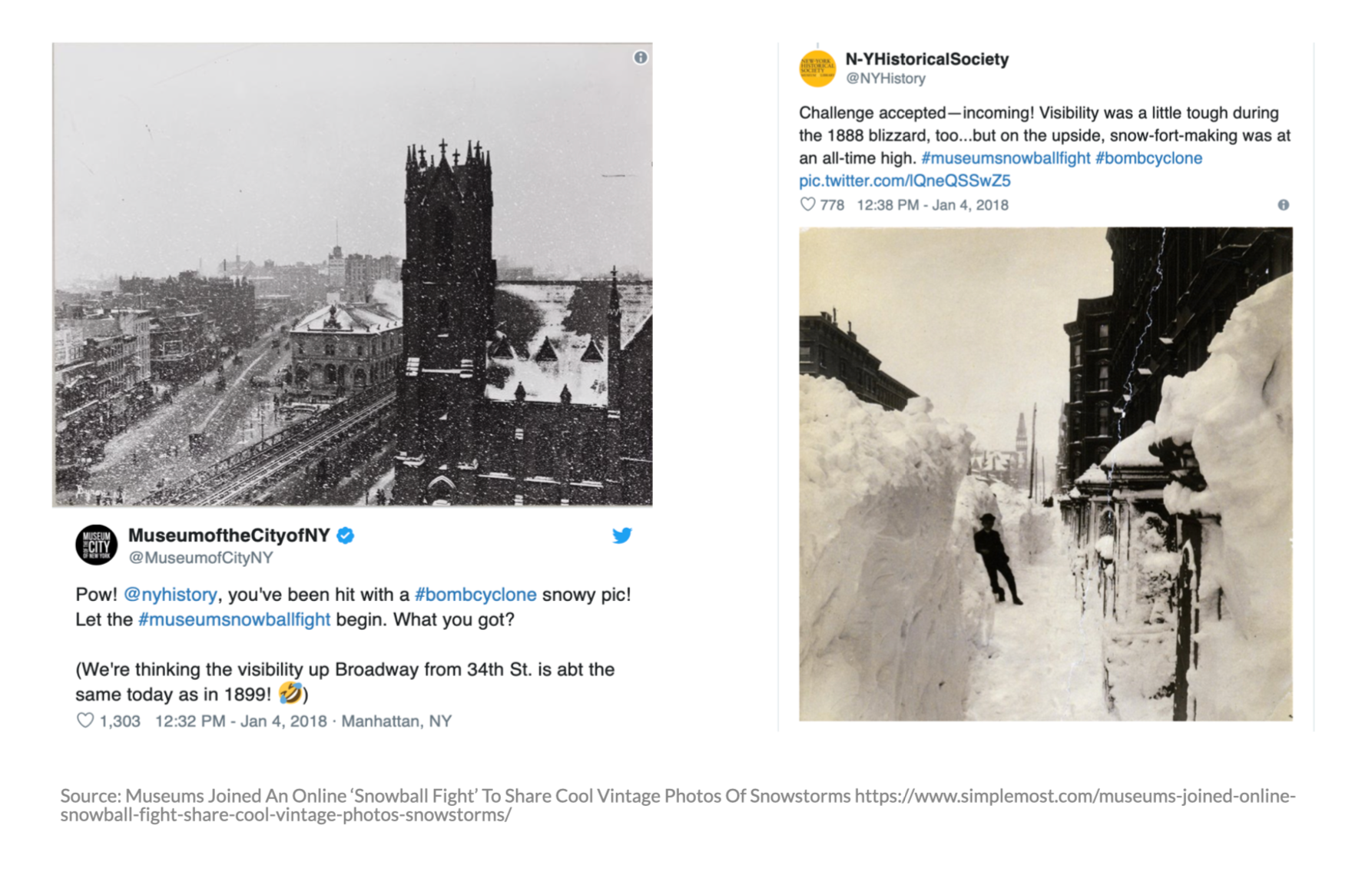Click the blue verified badge next to MuseumoftheCityofNY

click(346, 536)
